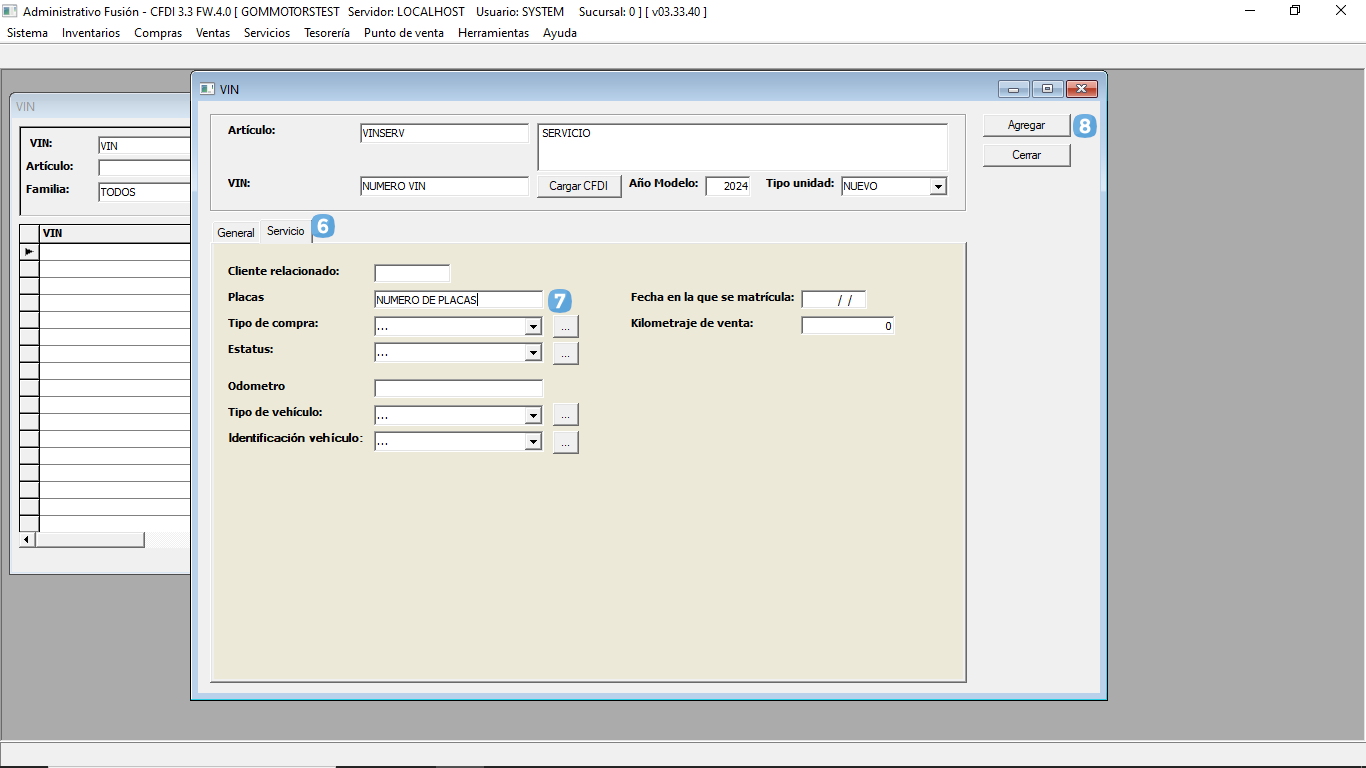This screenshot has height=768, width=1366.
Task: Click the VIN filter field in background VIN window
Action: [x=144, y=145]
